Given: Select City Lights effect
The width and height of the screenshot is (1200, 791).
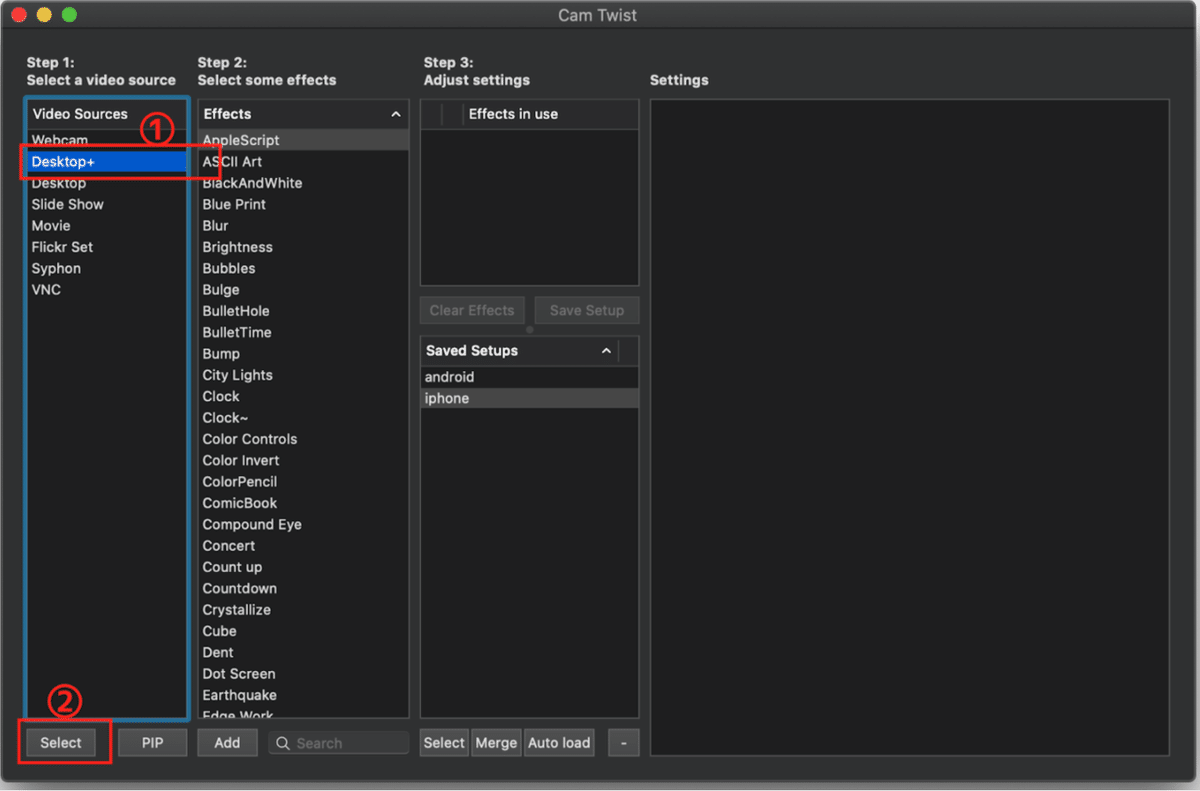Looking at the screenshot, I should pyautogui.click(x=303, y=375).
